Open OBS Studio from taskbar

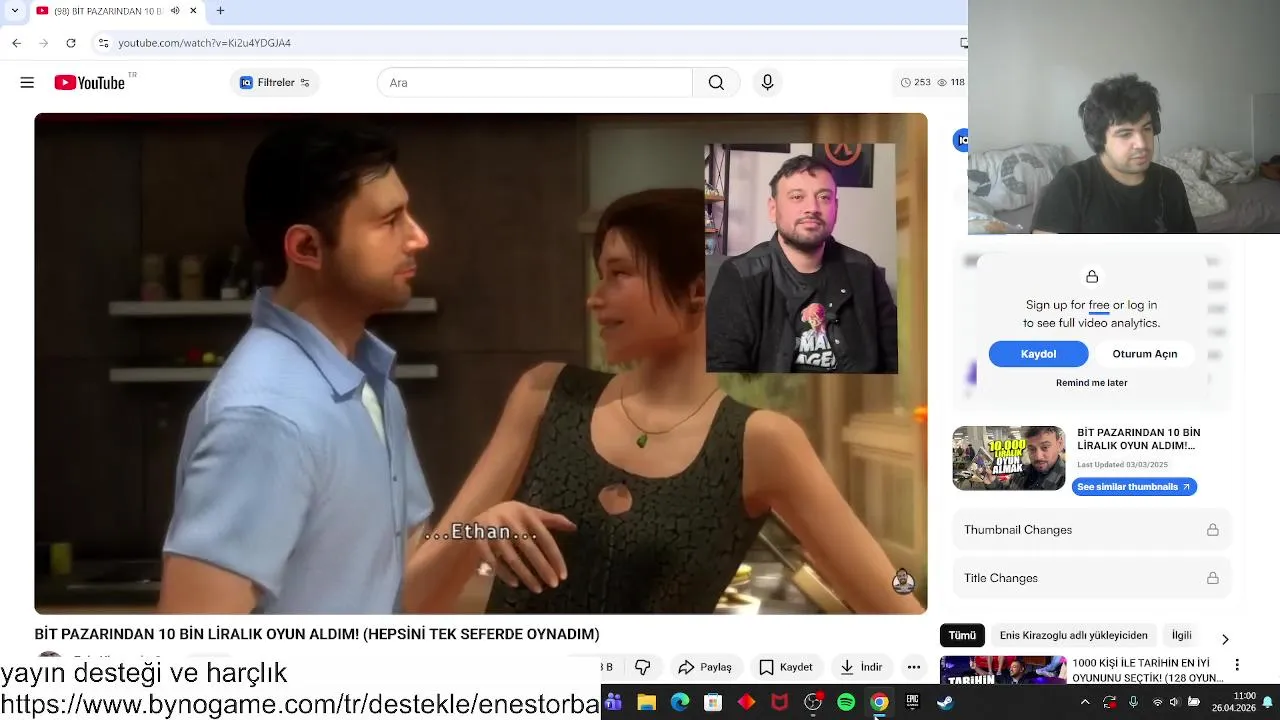[813, 703]
